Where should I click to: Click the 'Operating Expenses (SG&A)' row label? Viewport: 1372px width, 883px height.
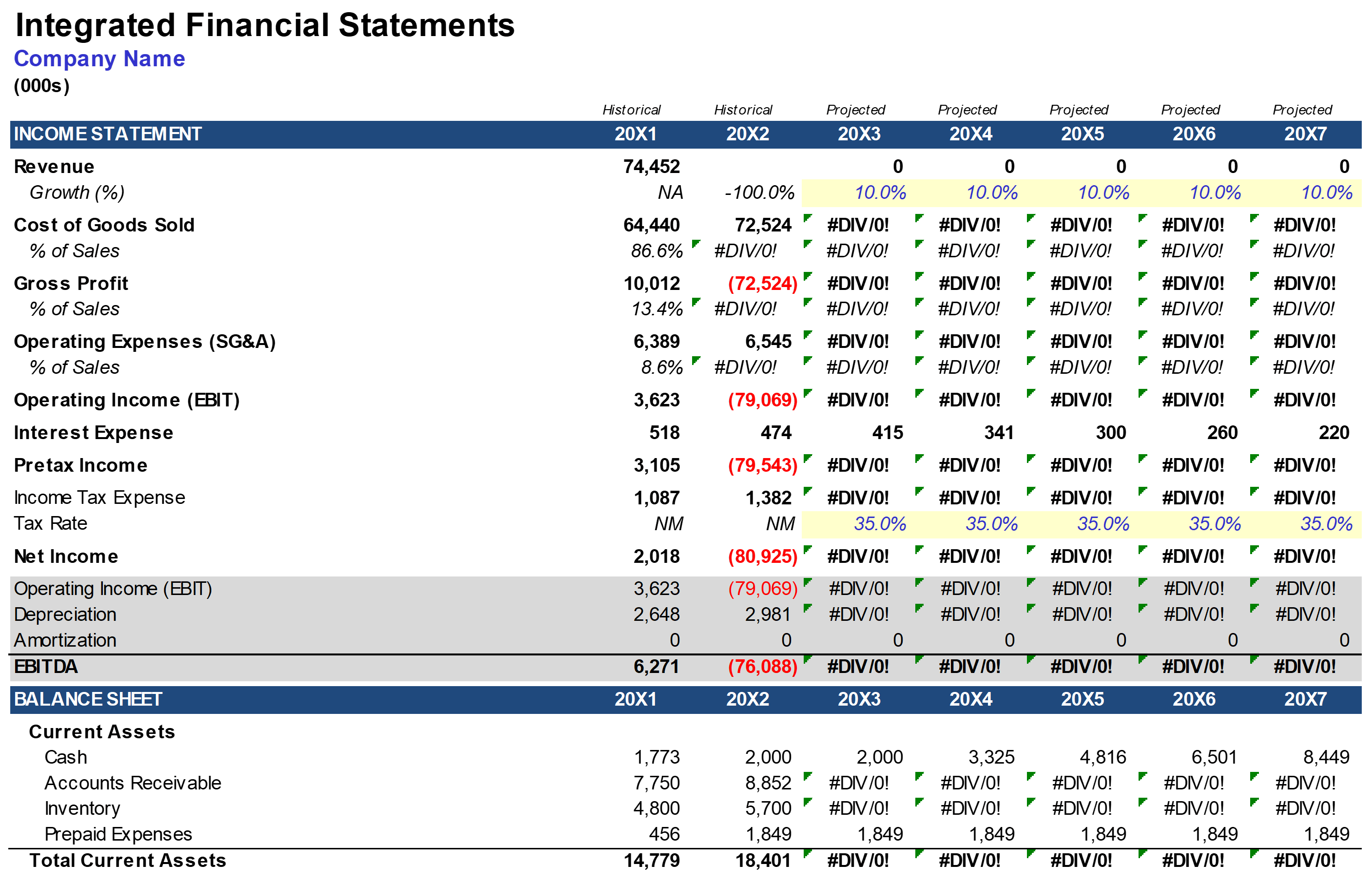coord(144,342)
